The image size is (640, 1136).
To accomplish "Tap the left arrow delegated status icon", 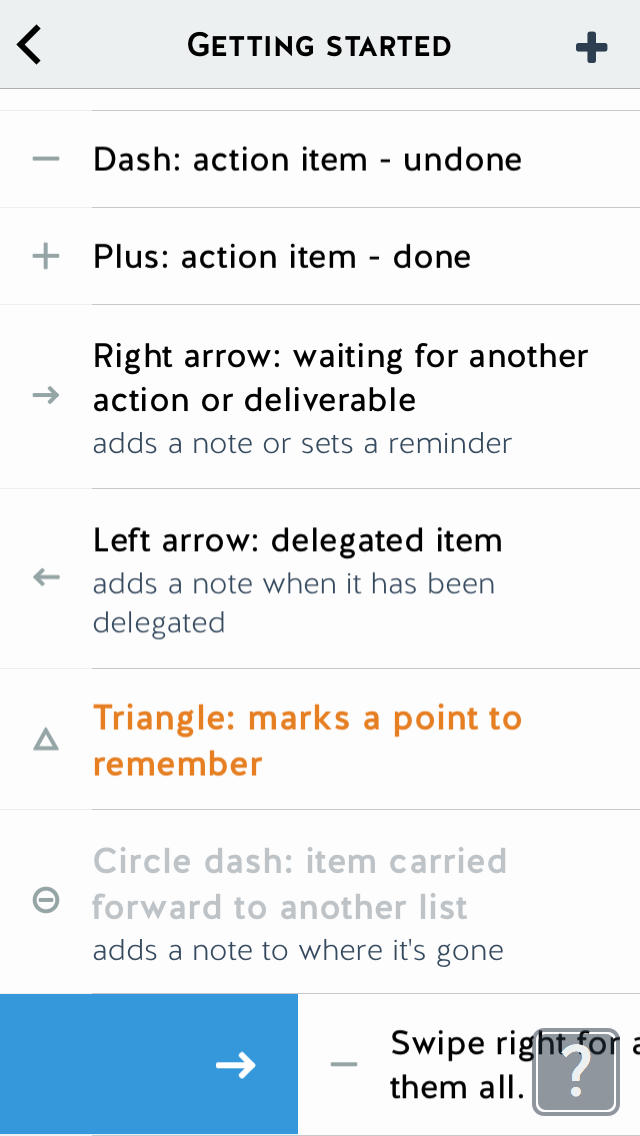I will [x=46, y=577].
